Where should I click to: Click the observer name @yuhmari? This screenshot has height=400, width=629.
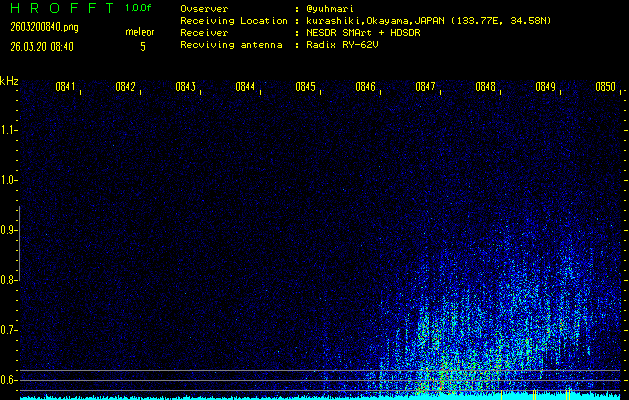pyautogui.click(x=330, y=9)
